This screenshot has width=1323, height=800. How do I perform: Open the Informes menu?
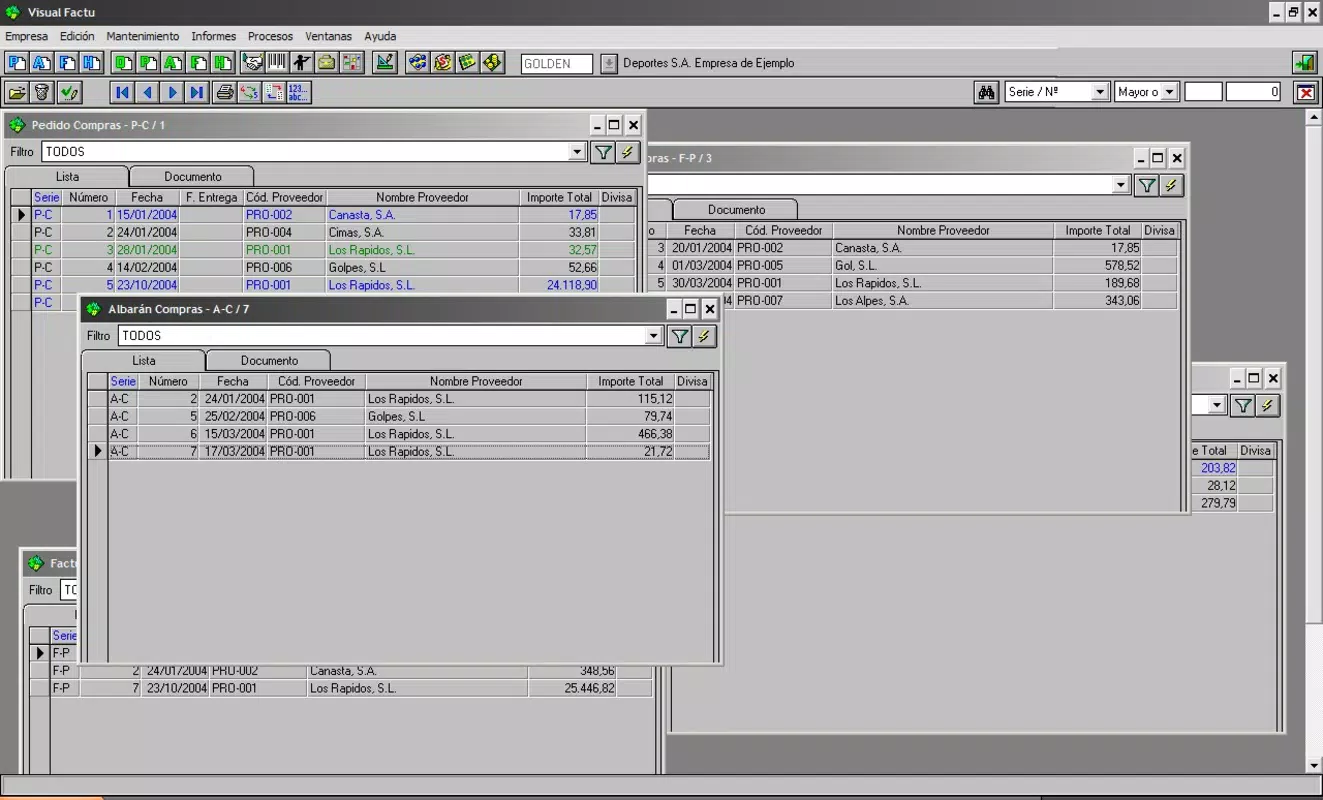pos(214,36)
